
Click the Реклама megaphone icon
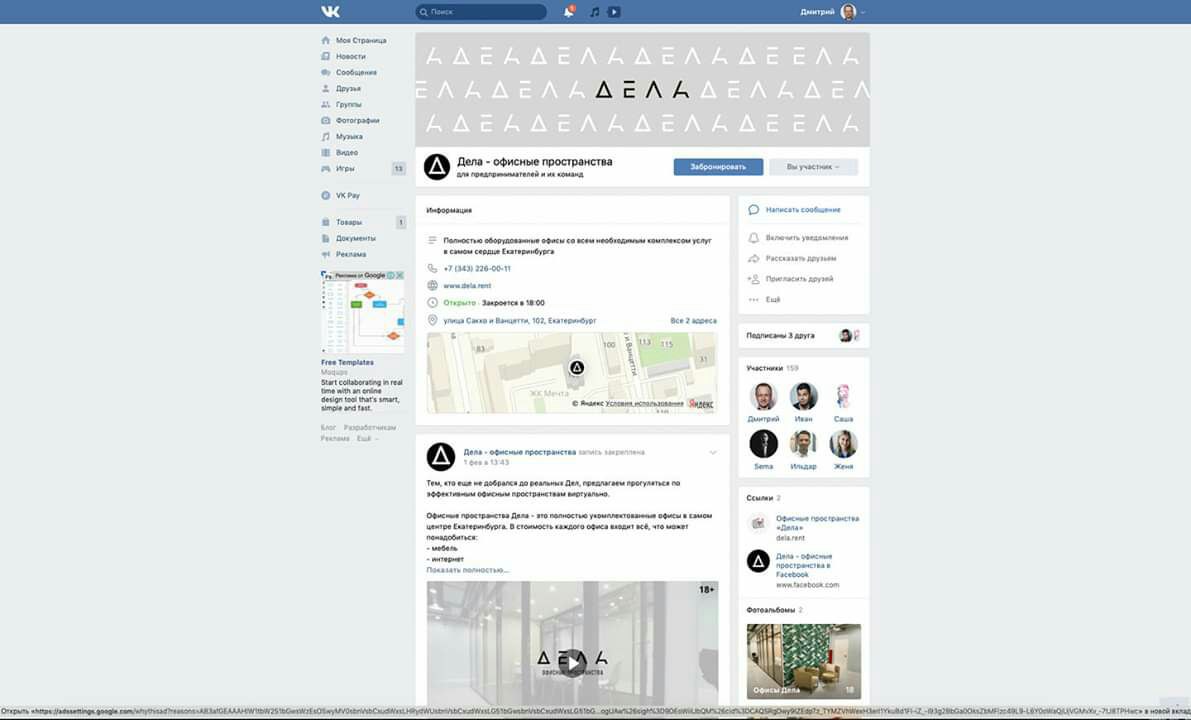pos(326,254)
